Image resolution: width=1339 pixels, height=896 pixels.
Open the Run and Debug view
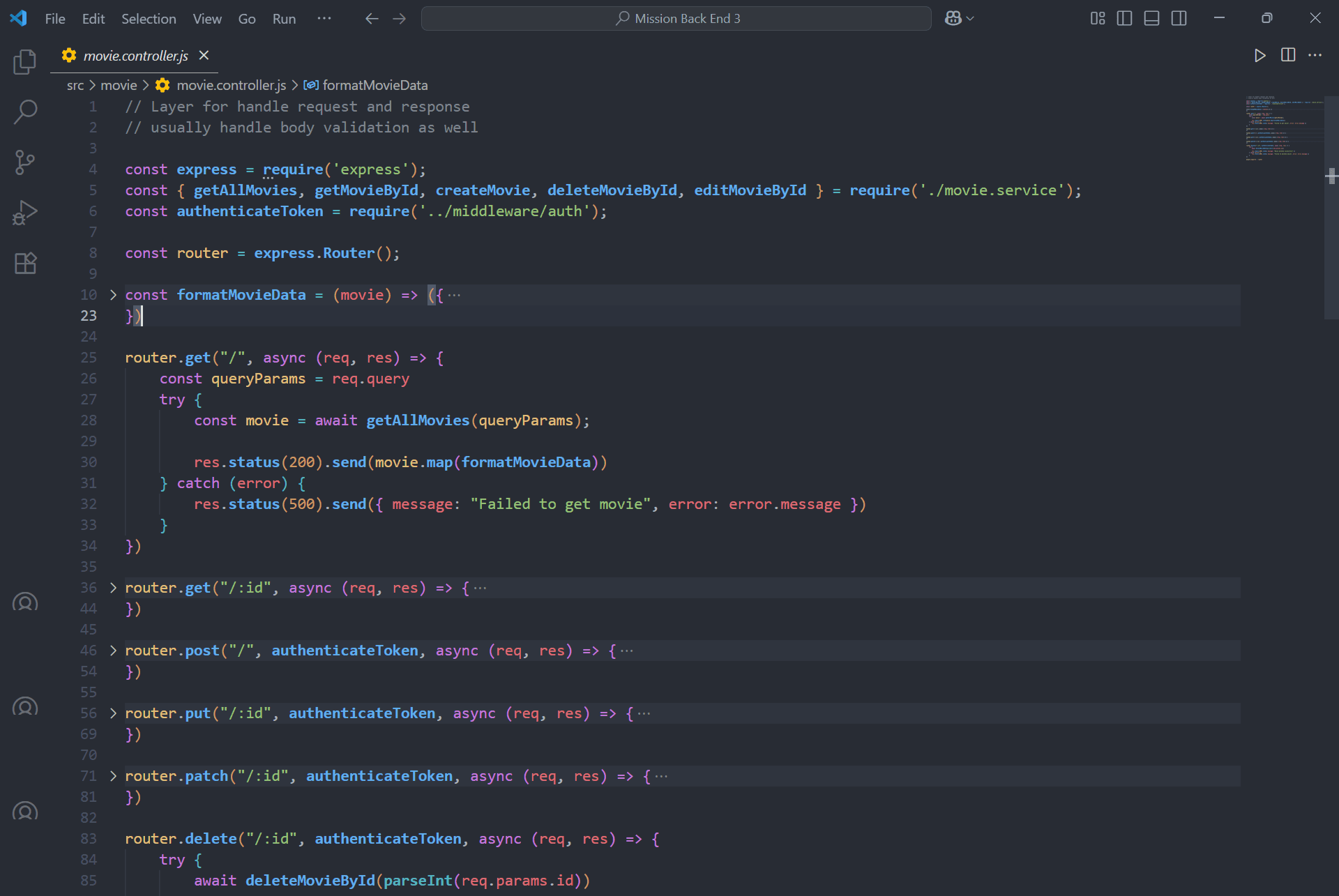(25, 213)
